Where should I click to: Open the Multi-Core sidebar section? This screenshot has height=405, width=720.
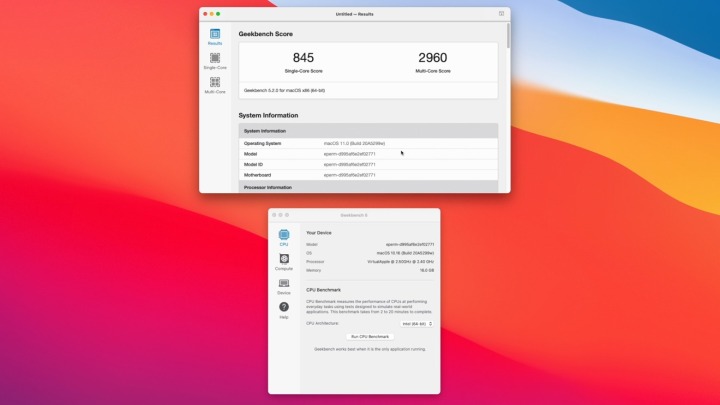pos(215,85)
